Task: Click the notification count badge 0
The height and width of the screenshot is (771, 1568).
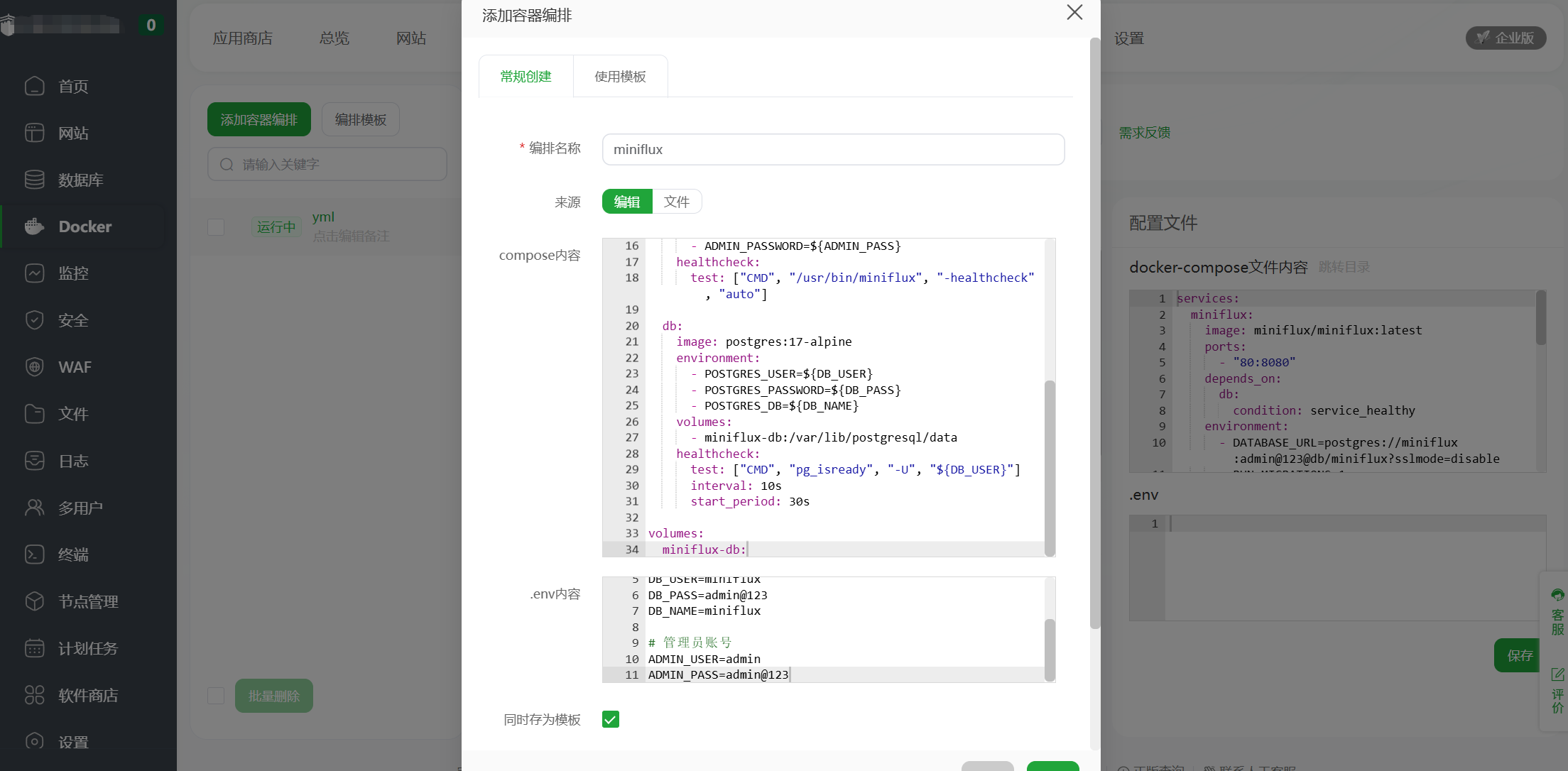Action: coord(151,26)
